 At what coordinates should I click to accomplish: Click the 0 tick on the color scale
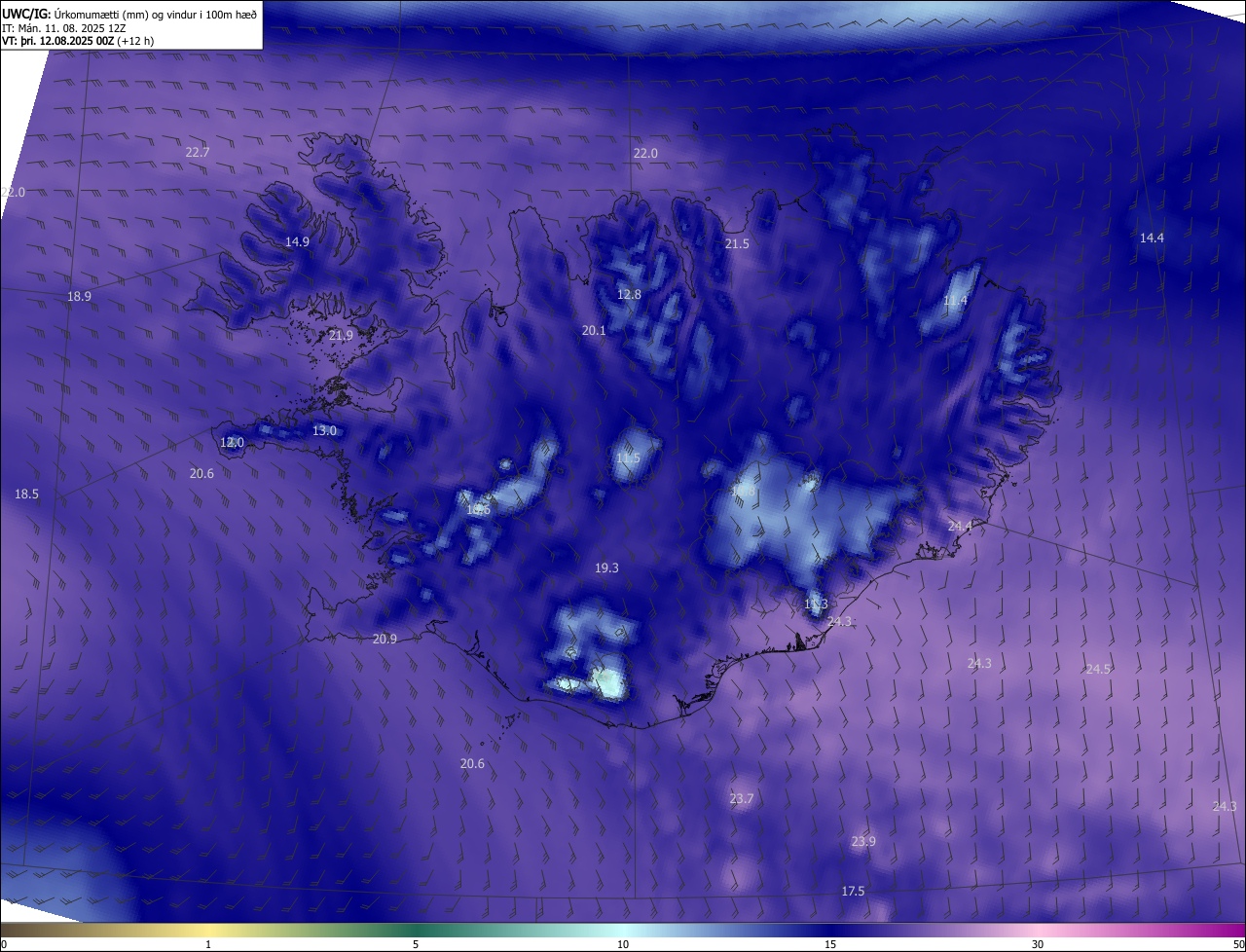[3, 944]
